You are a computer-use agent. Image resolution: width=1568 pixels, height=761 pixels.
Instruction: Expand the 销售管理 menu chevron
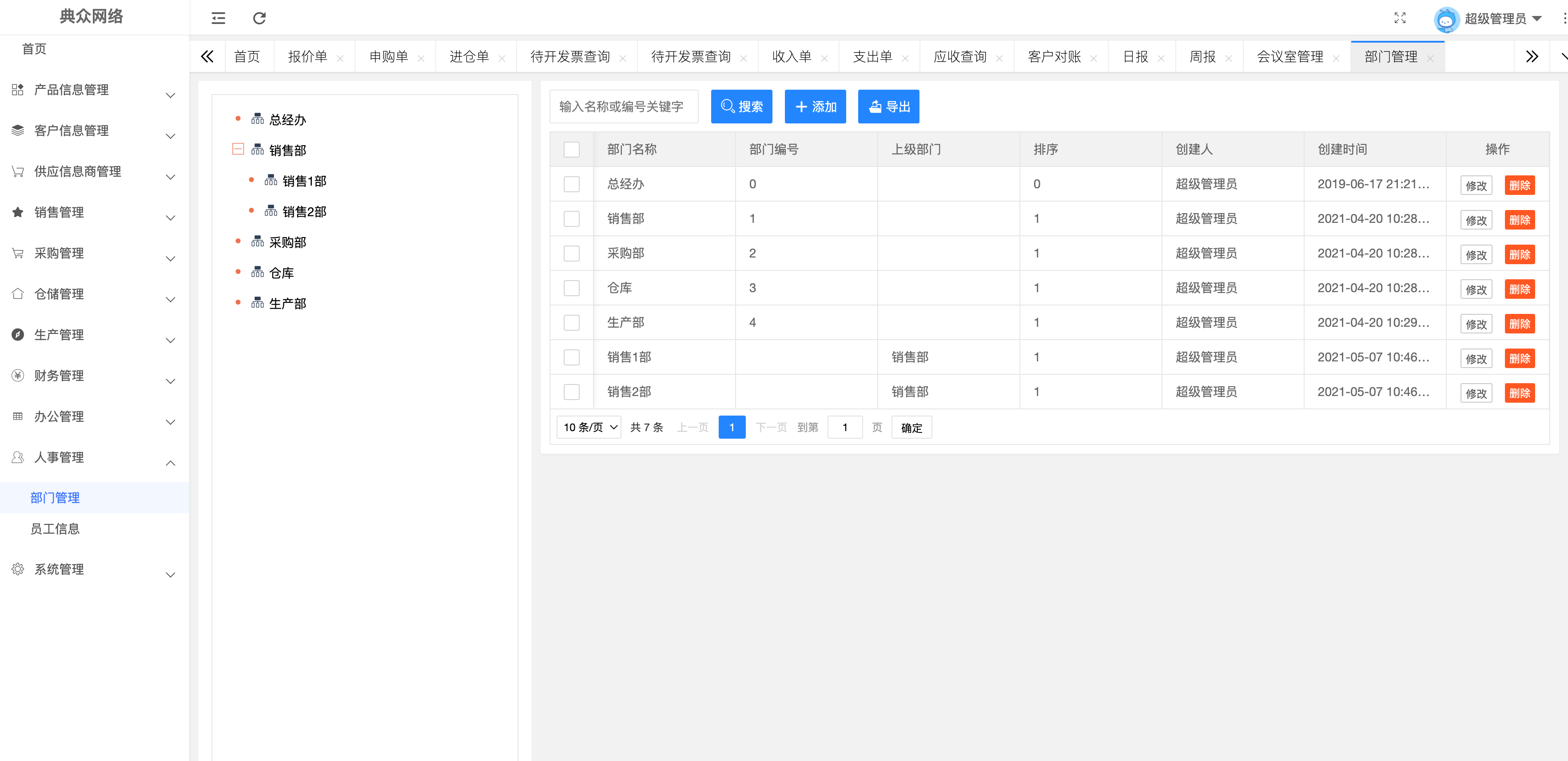point(171,218)
